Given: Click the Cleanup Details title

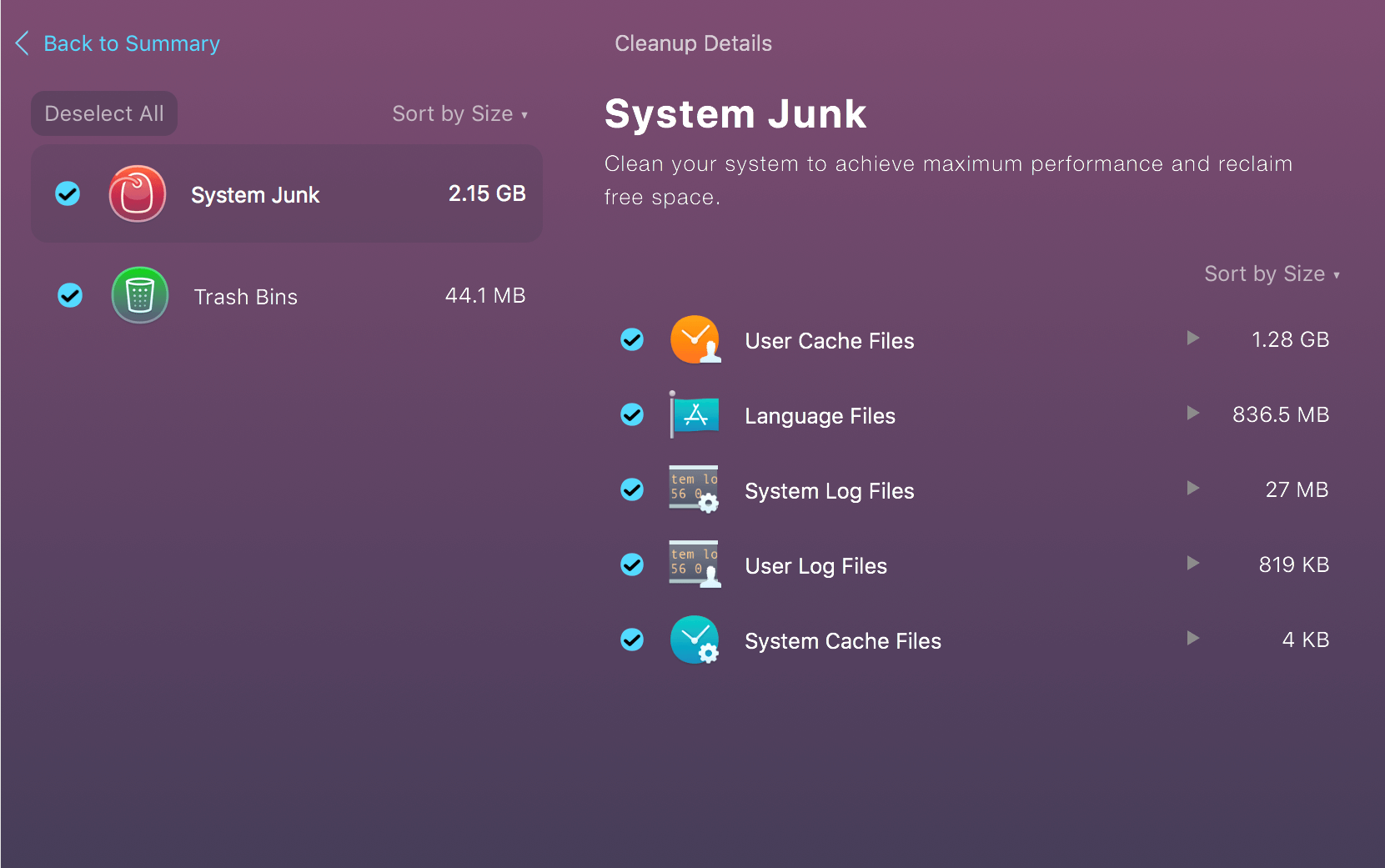Looking at the screenshot, I should (x=694, y=43).
